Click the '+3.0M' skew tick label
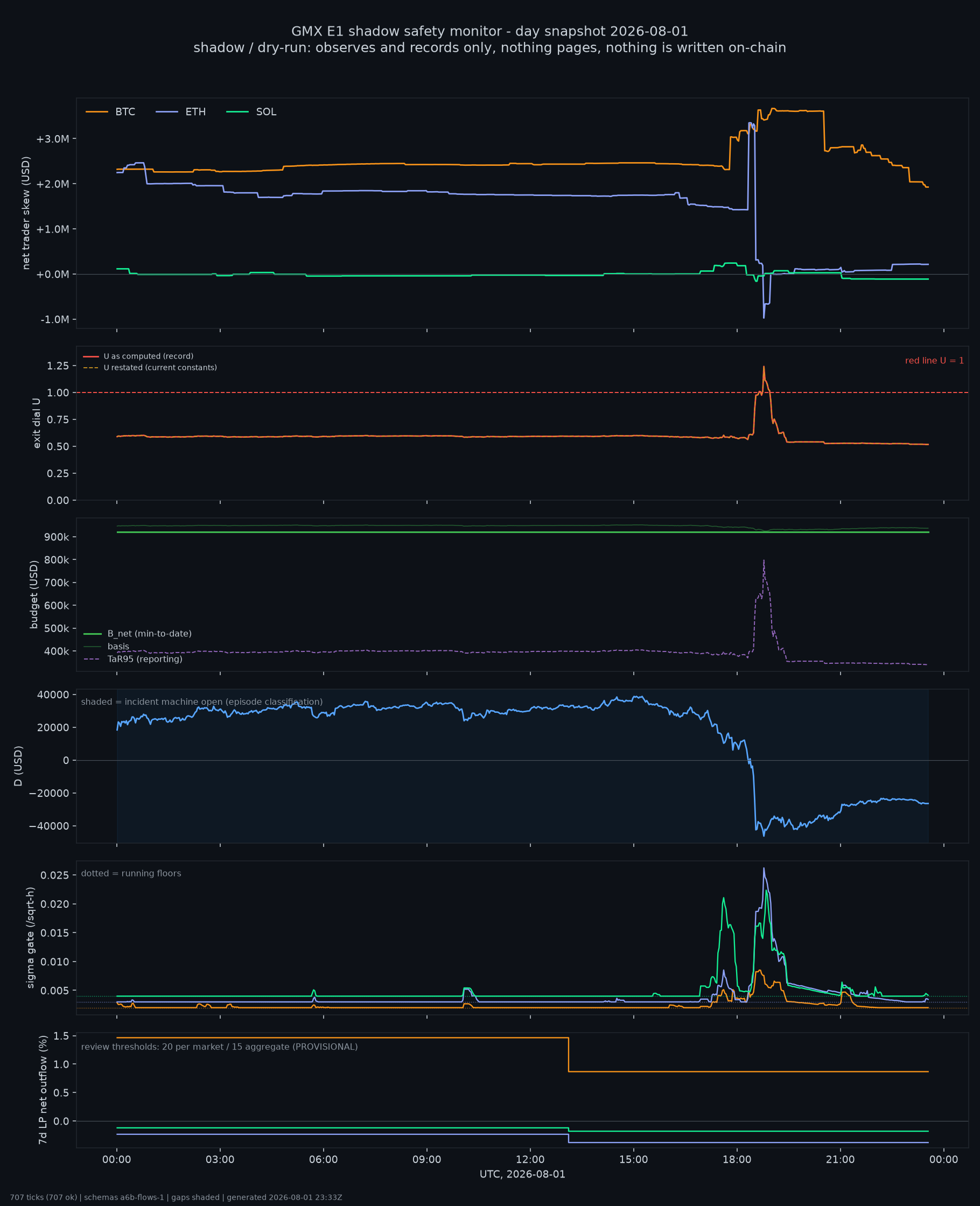This screenshot has width=980, height=1206. [53, 139]
